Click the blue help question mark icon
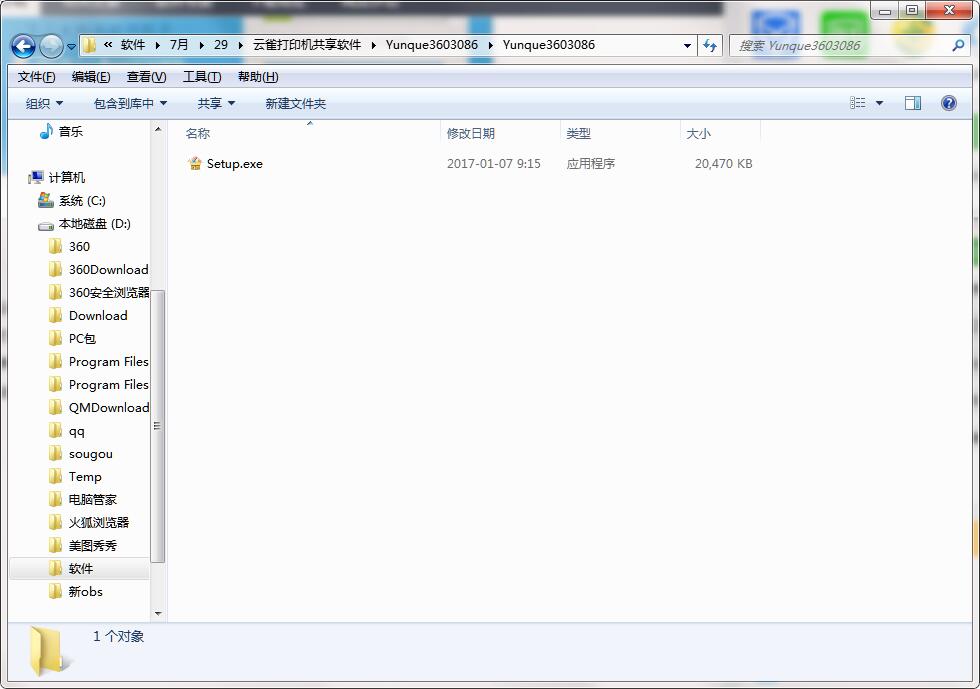Image resolution: width=980 pixels, height=689 pixels. [x=949, y=103]
